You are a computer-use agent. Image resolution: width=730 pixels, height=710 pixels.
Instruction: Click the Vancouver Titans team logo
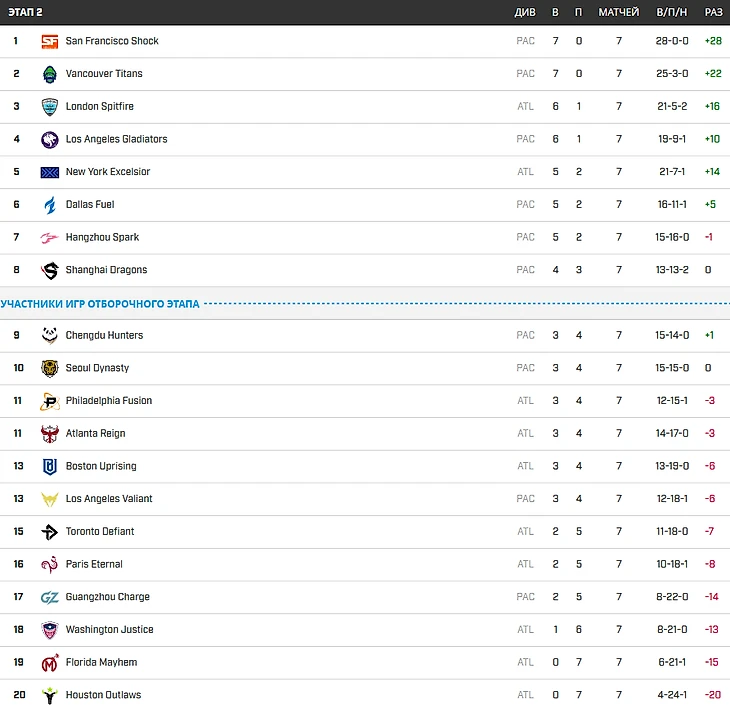(50, 74)
